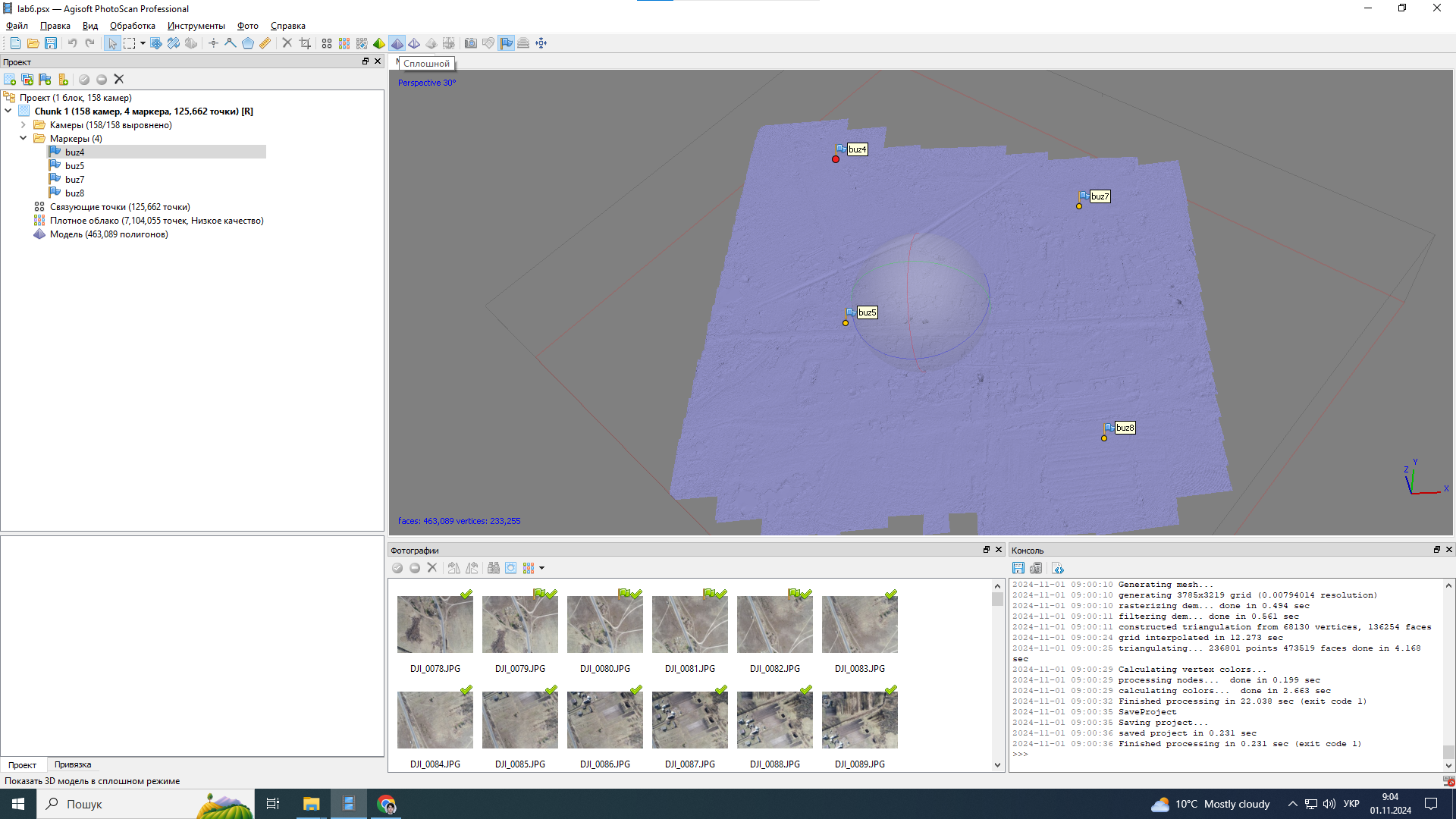Click the buz8 marker label in viewport
Viewport: 1456px width, 819px height.
1125,428
